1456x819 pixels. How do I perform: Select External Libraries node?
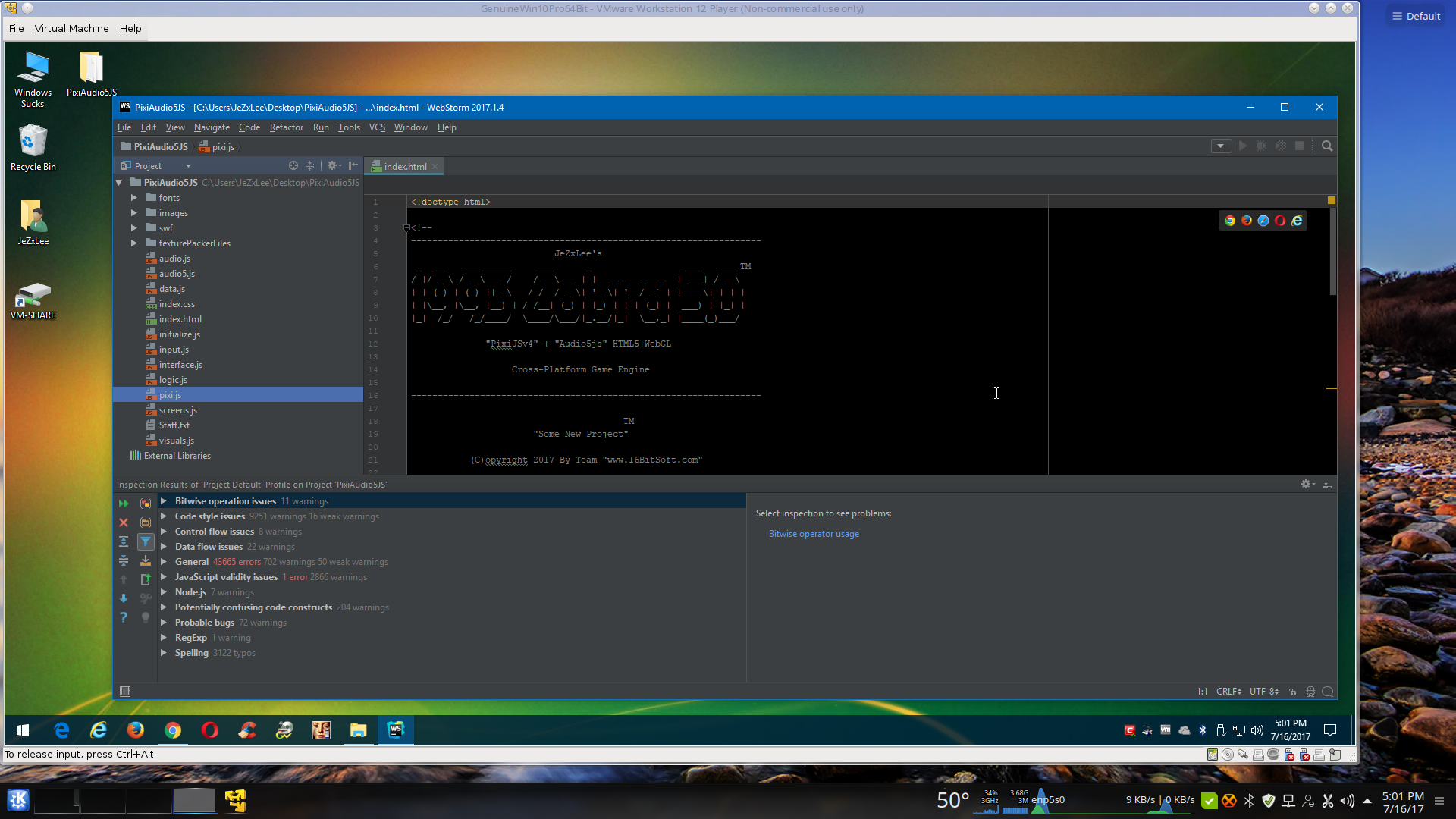click(x=171, y=456)
